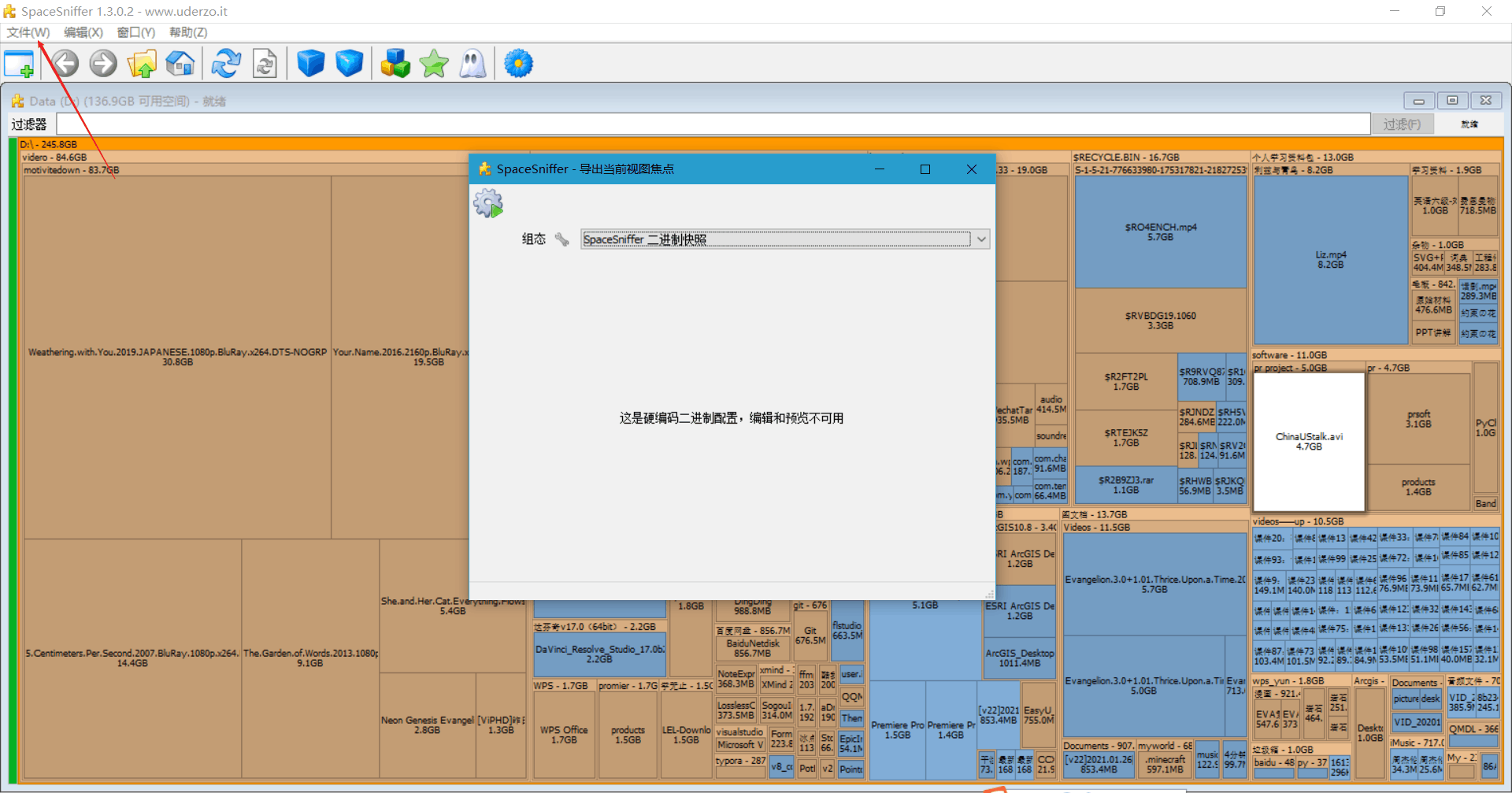Select the Liz.mp4 8.2GB block
The width and height of the screenshot is (1512, 793).
[1330, 260]
